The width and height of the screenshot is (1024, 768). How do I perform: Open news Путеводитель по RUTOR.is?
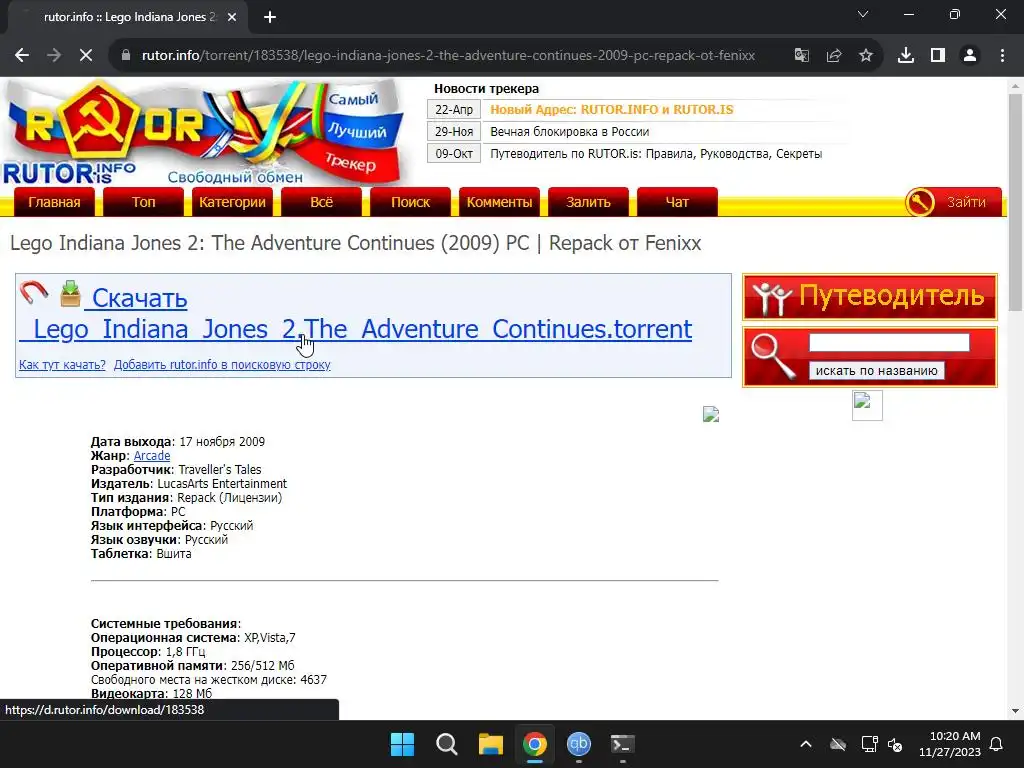[x=656, y=154]
